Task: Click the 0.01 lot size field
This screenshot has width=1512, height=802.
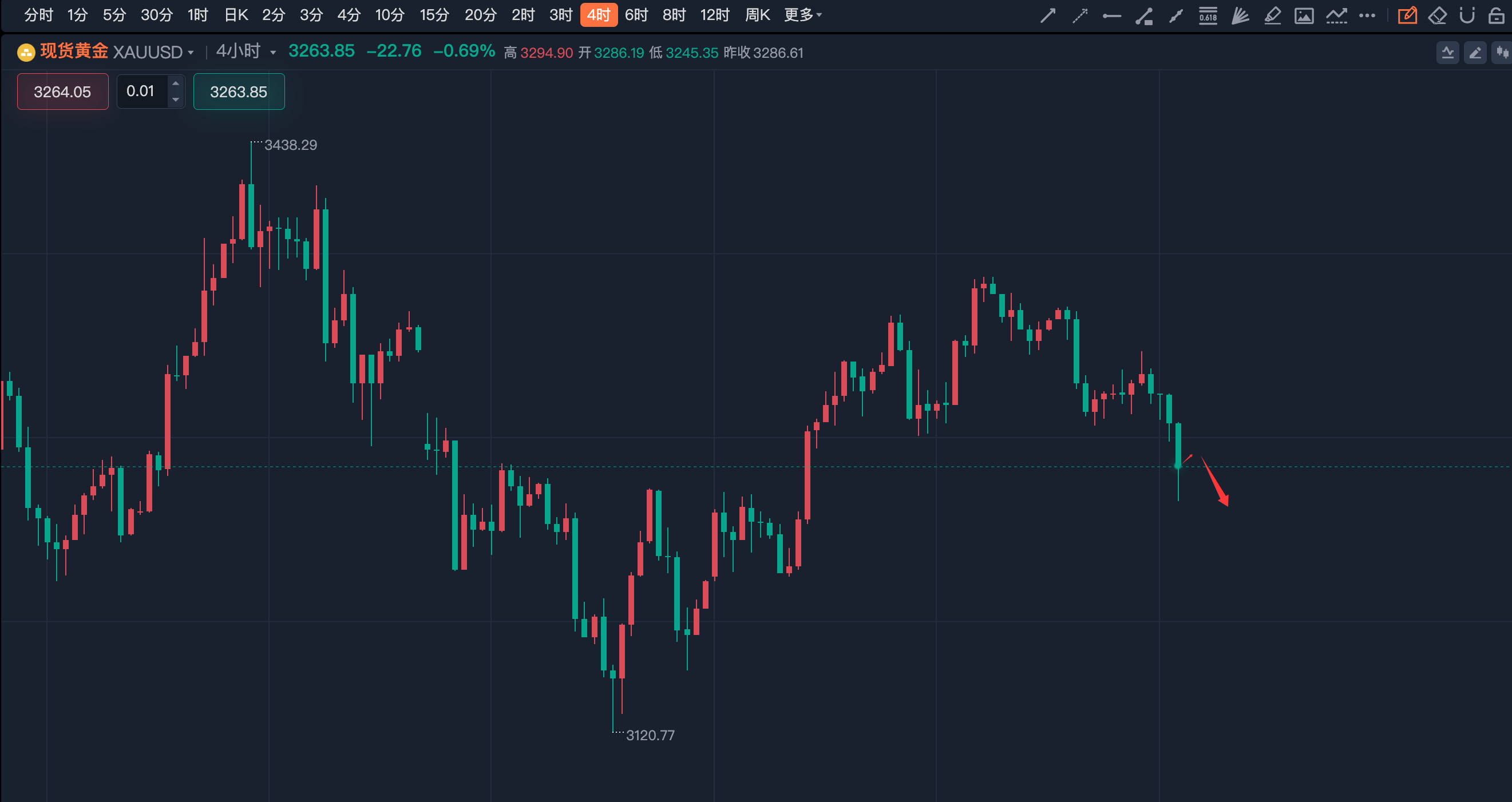Action: click(x=141, y=92)
